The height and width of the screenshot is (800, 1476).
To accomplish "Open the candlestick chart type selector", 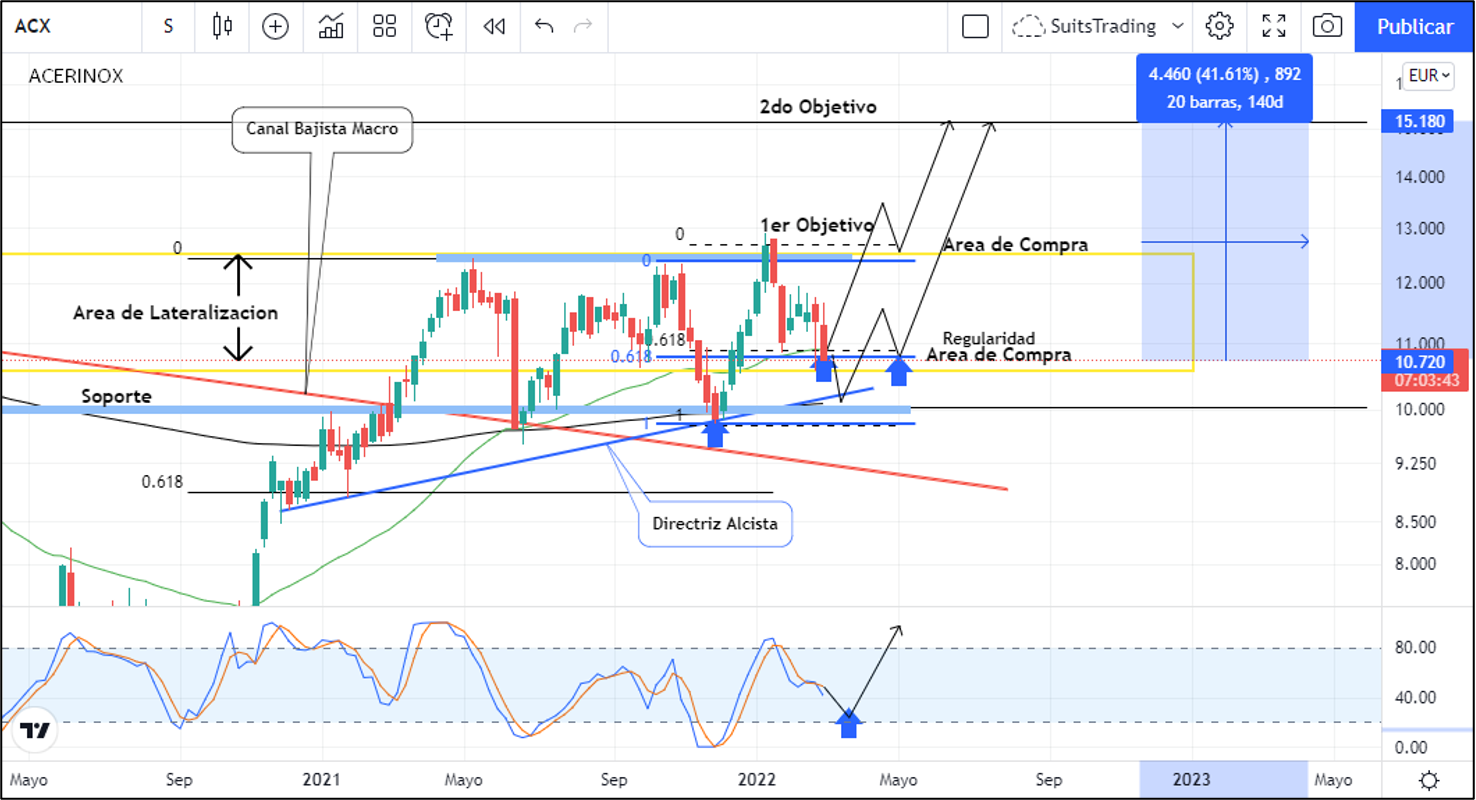I will (x=222, y=27).
